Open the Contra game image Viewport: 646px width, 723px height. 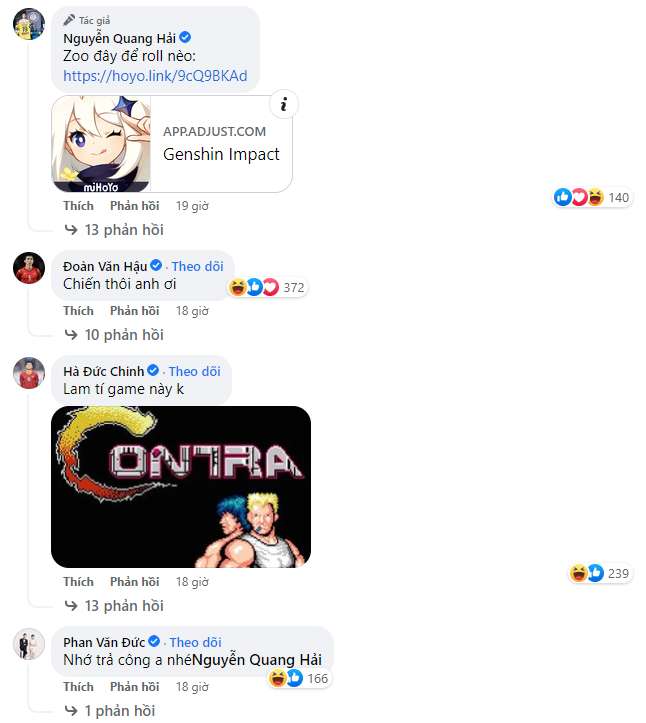181,487
